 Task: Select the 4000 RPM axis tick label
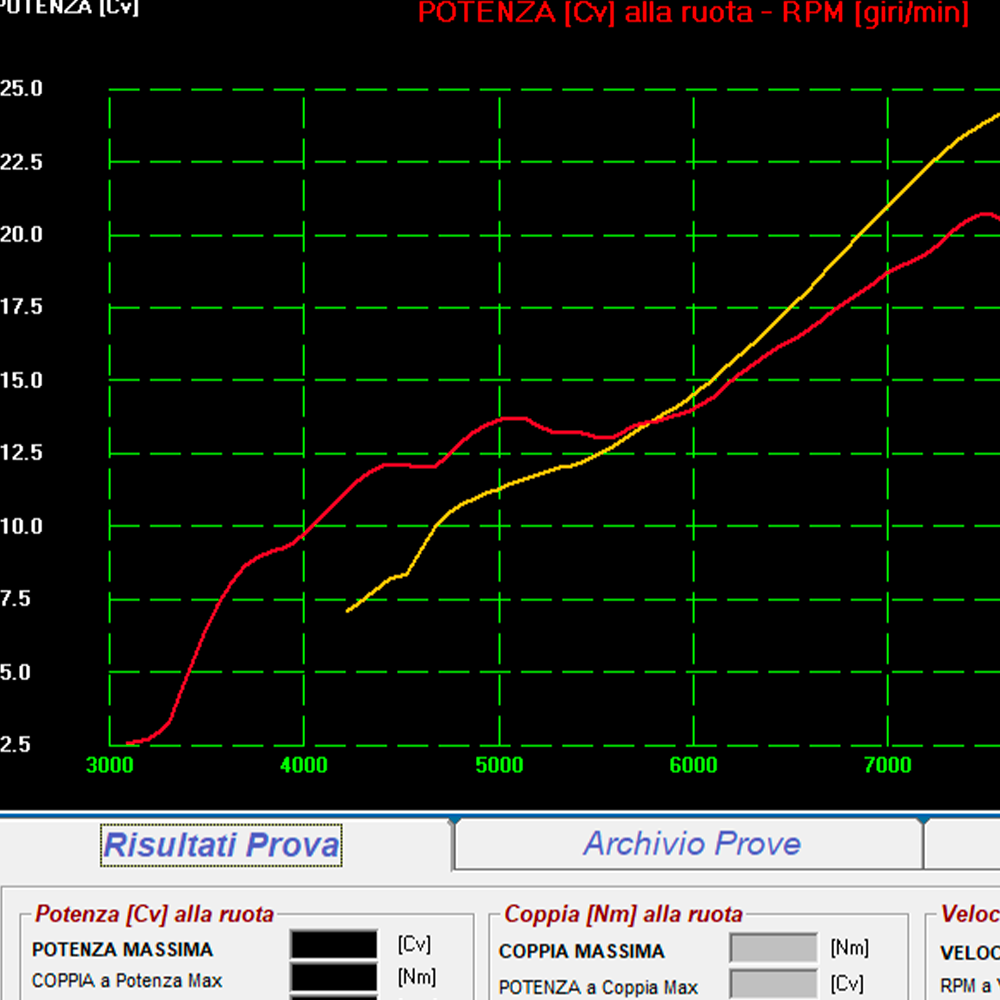(304, 765)
